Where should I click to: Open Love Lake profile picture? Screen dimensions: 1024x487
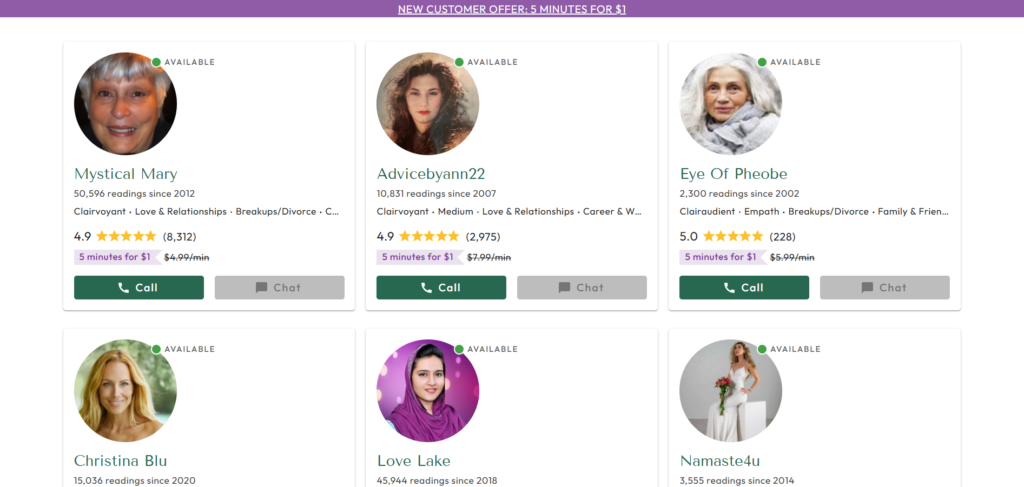[427, 391]
